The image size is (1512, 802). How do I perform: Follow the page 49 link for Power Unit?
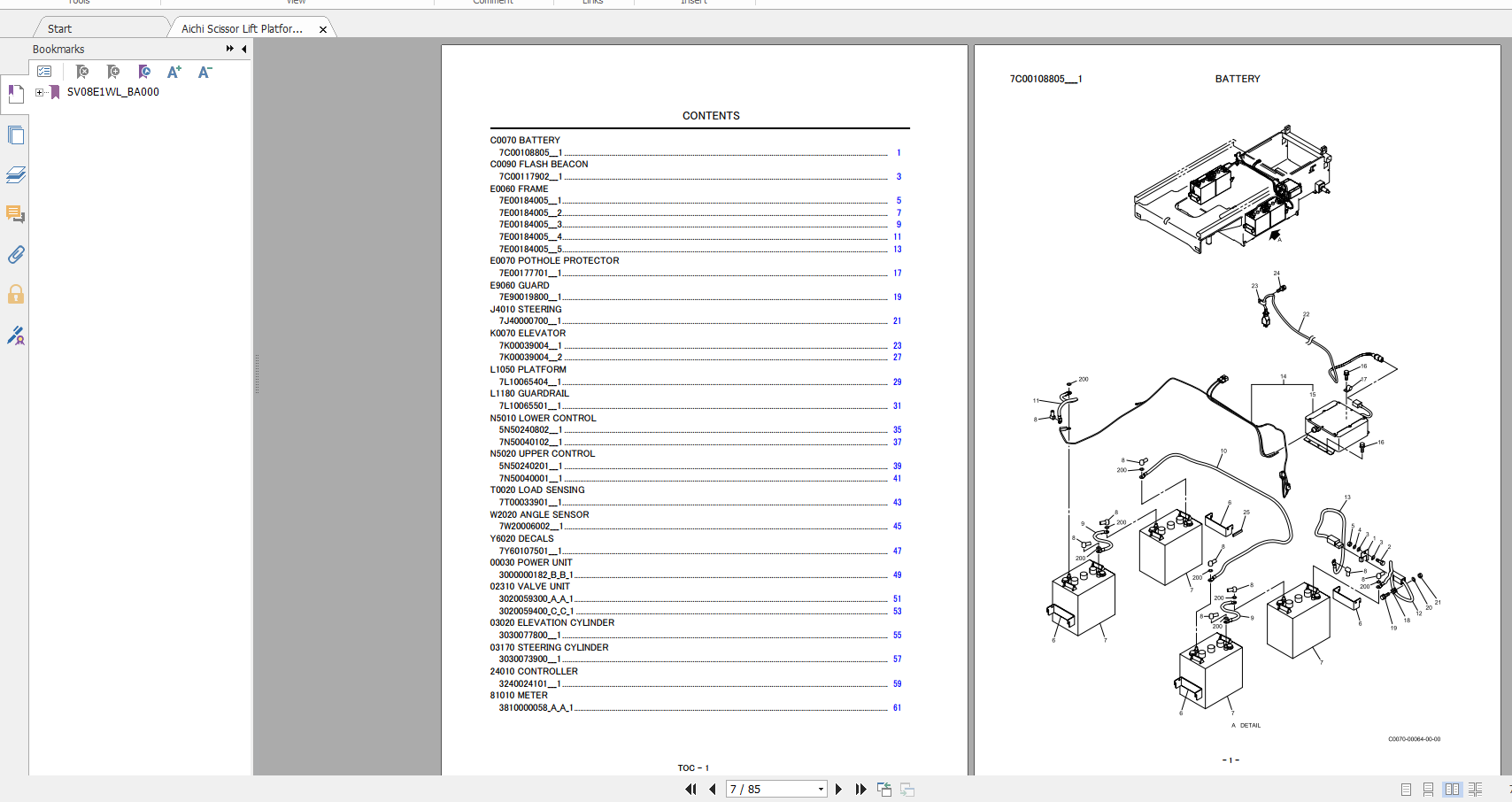click(x=897, y=575)
